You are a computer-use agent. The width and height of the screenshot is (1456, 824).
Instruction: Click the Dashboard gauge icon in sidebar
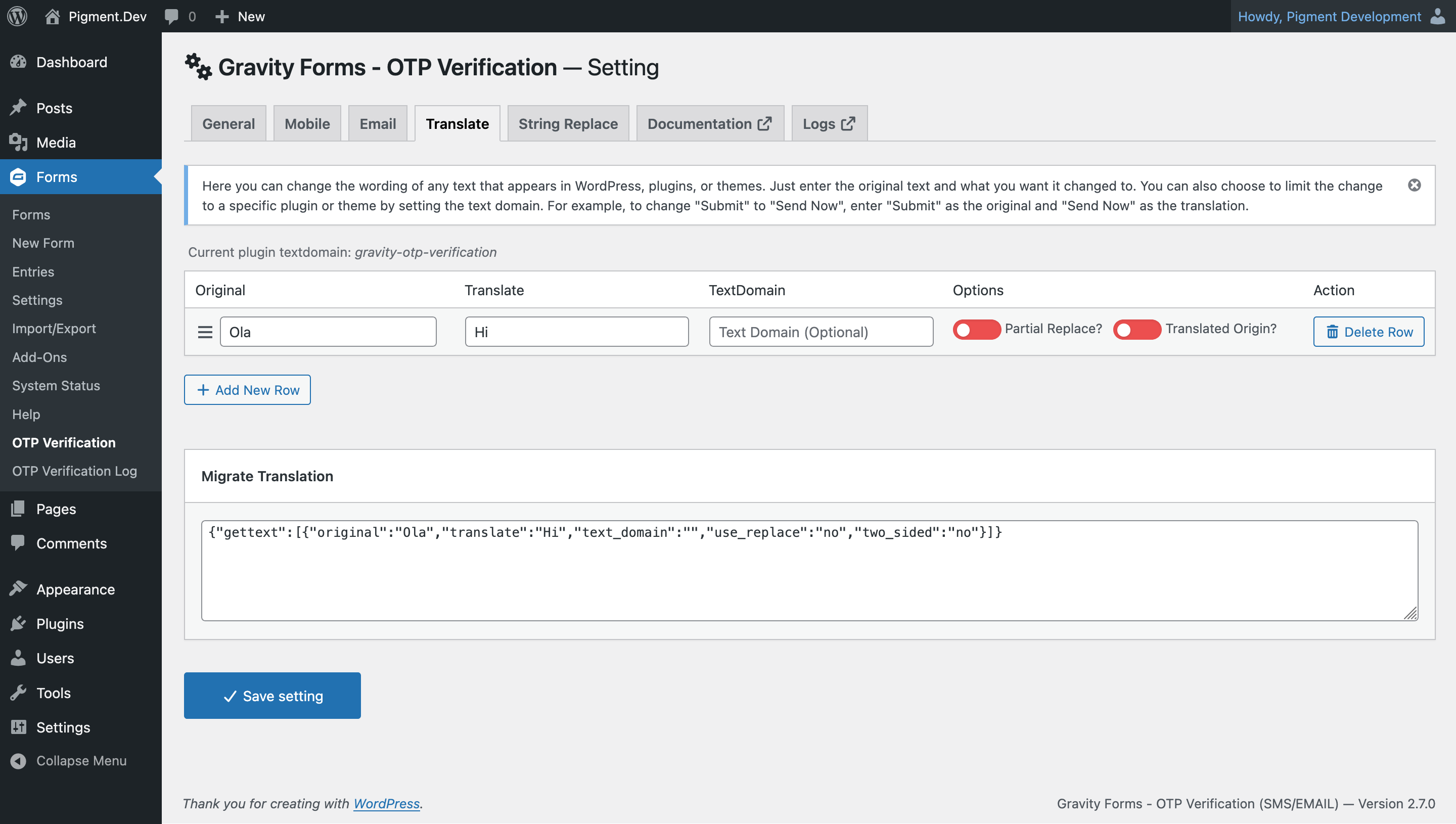click(x=18, y=62)
